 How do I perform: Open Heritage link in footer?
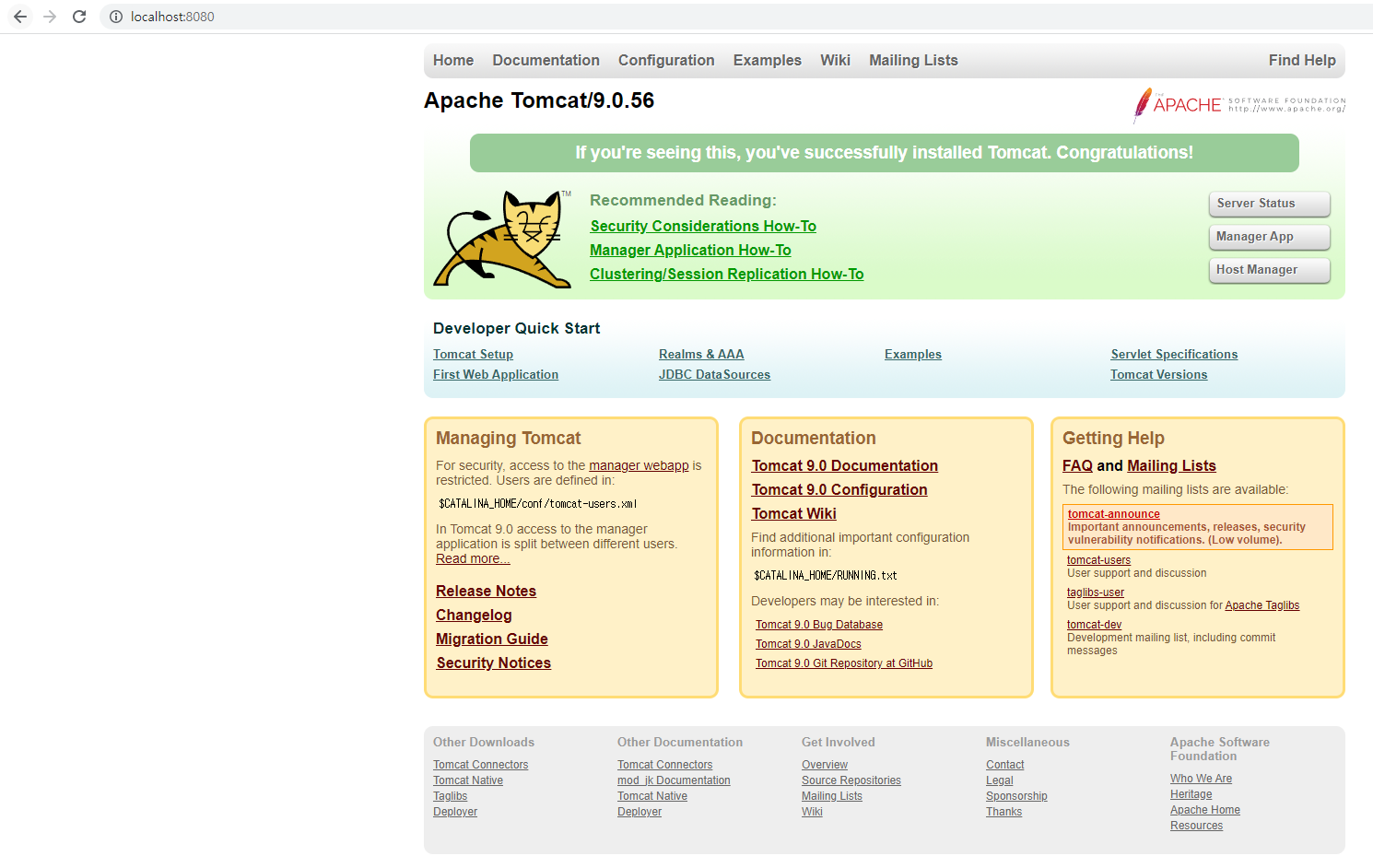click(1191, 794)
